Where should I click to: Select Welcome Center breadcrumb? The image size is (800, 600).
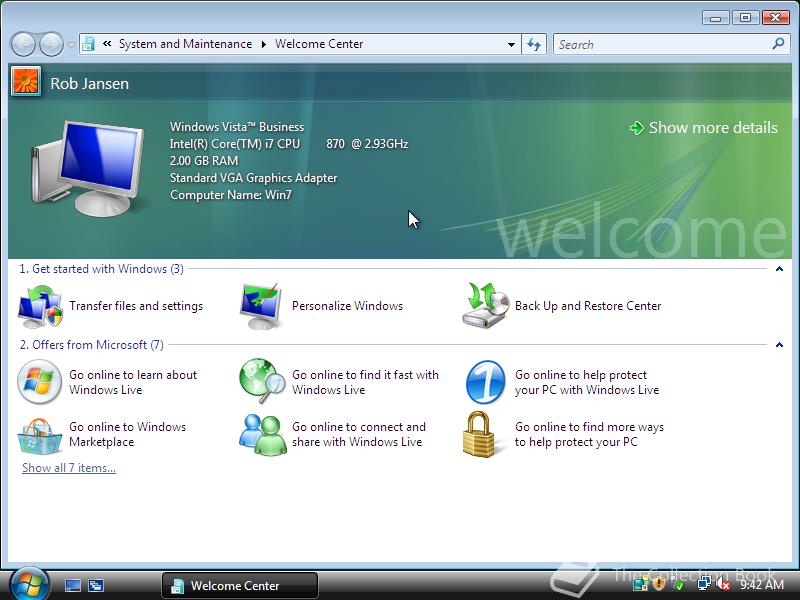[319, 44]
